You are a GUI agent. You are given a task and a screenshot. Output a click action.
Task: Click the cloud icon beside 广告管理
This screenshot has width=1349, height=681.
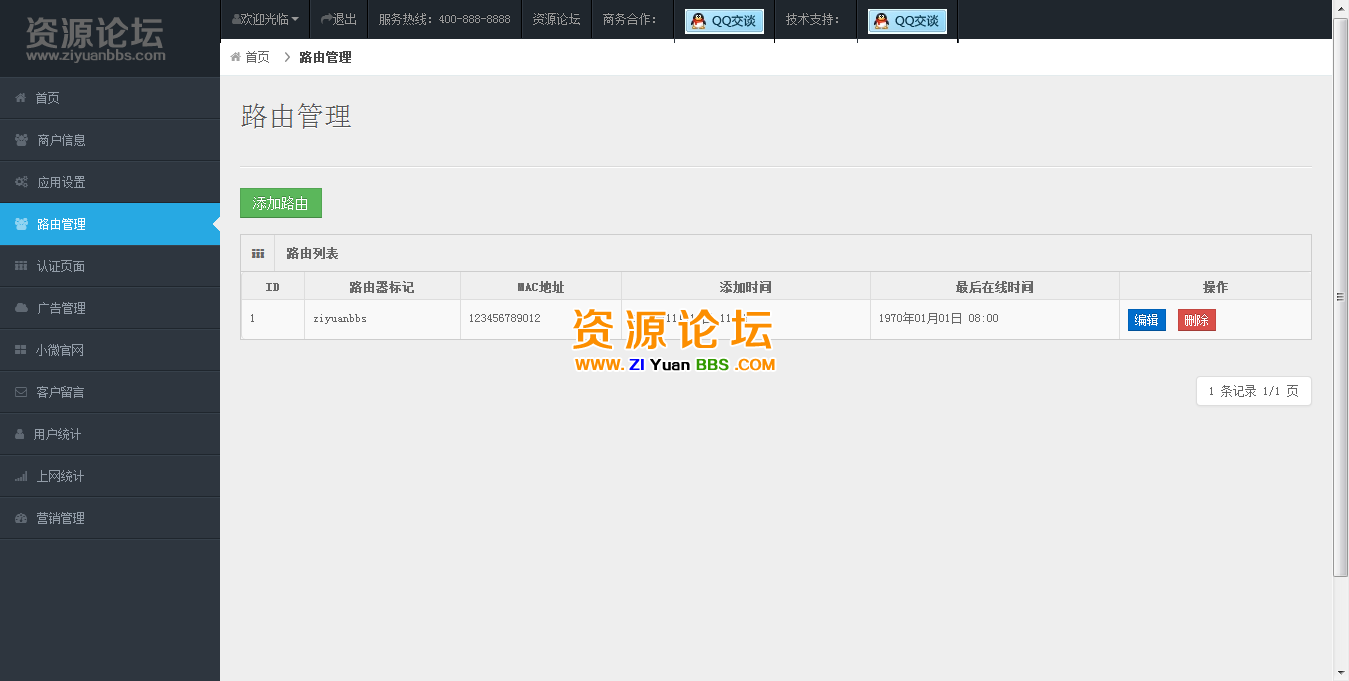pos(21,308)
